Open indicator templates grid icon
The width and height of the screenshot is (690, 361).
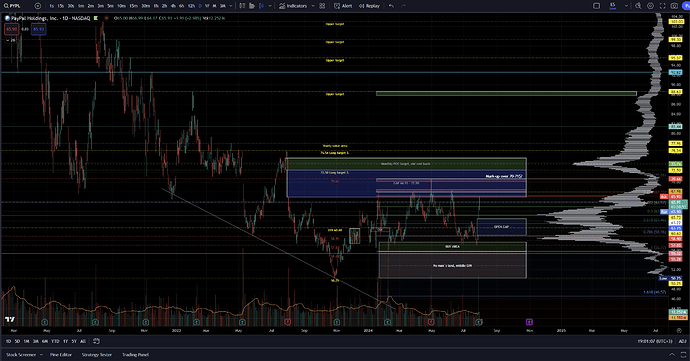pyautogui.click(x=322, y=6)
